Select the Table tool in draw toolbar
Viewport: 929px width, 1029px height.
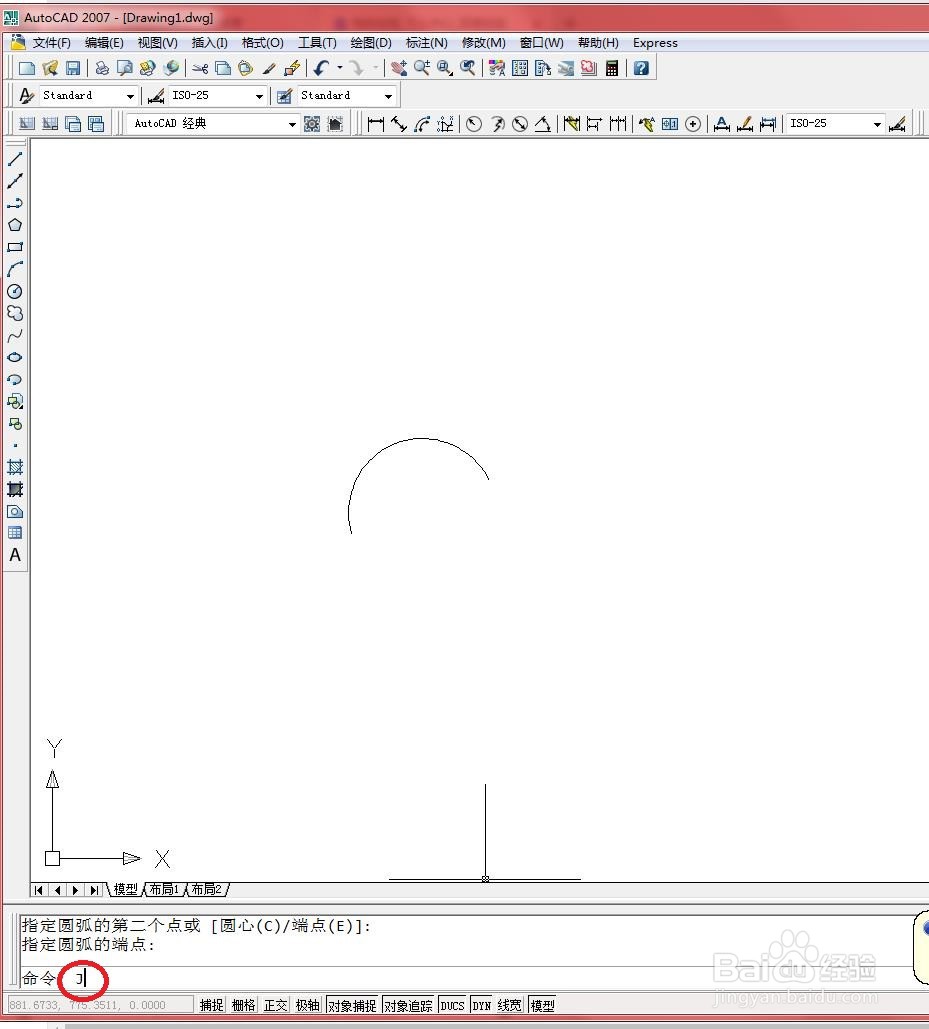[15, 533]
